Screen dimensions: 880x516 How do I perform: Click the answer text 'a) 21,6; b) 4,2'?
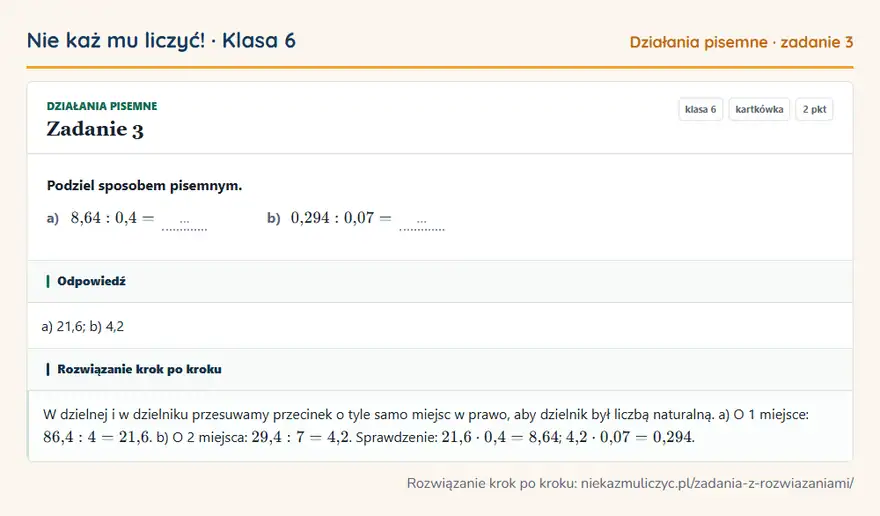[x=82, y=327]
